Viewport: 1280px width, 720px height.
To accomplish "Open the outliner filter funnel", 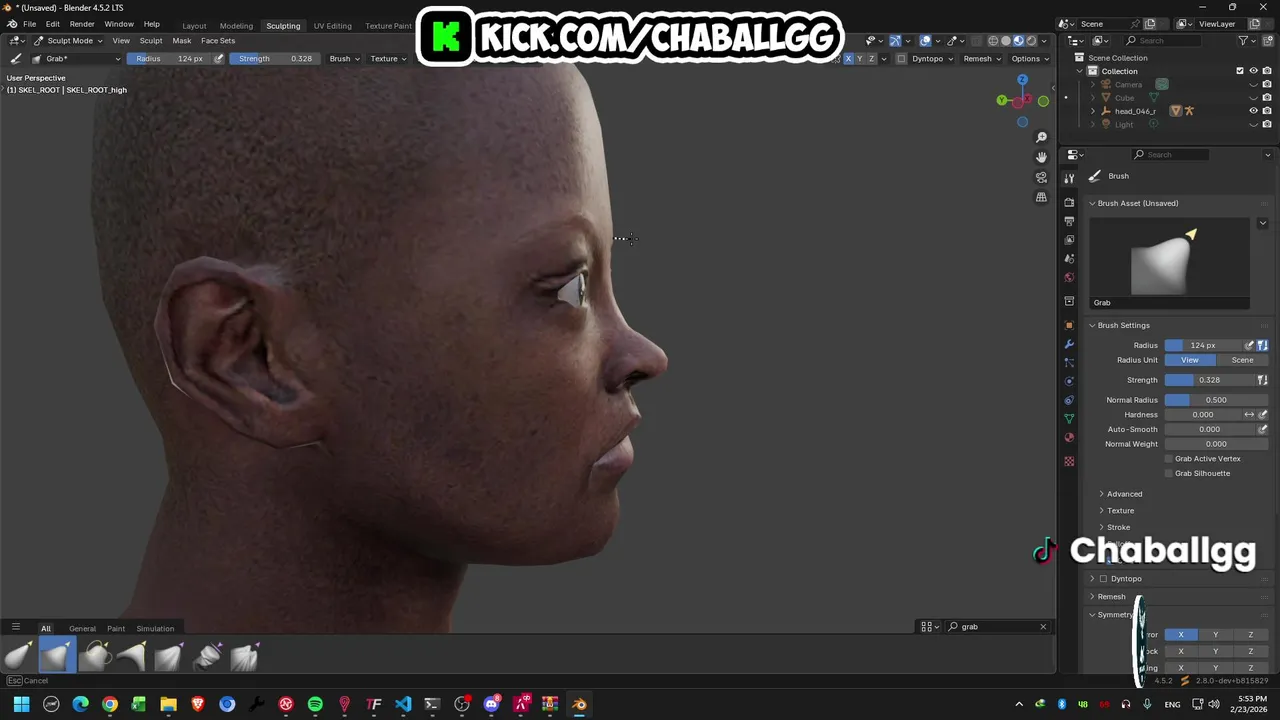I will coord(1244,41).
